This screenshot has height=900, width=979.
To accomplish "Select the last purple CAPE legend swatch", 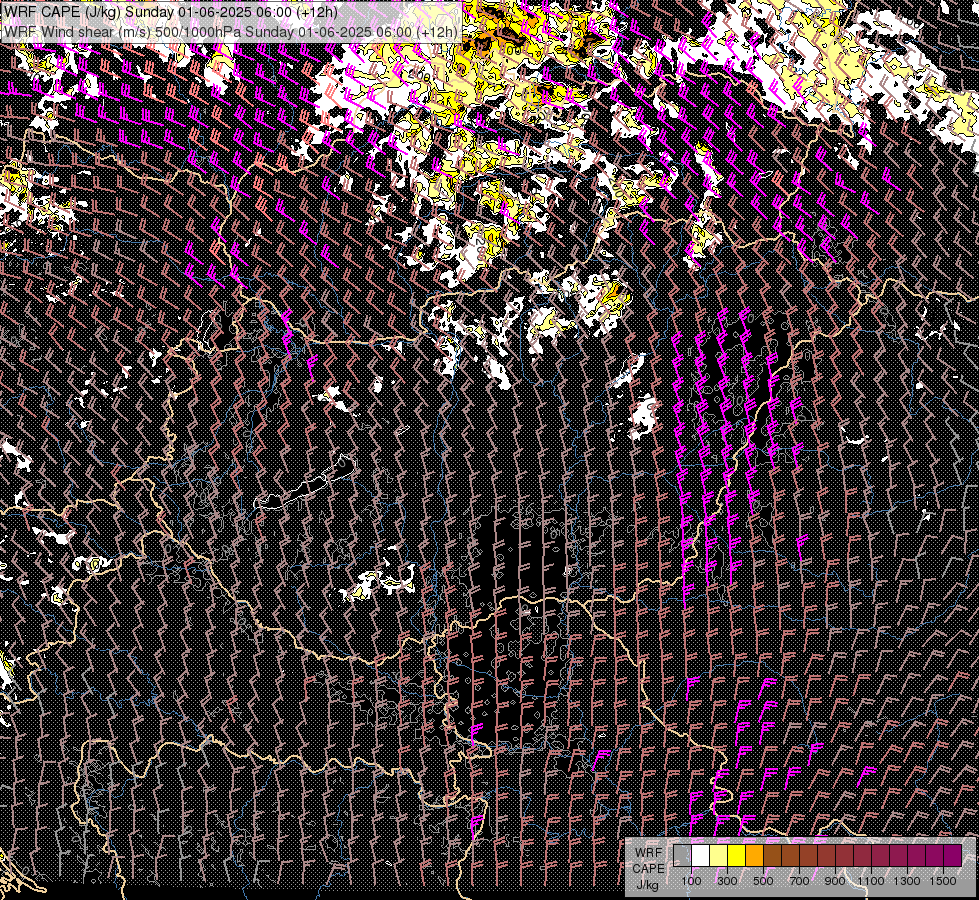I will click(953, 855).
